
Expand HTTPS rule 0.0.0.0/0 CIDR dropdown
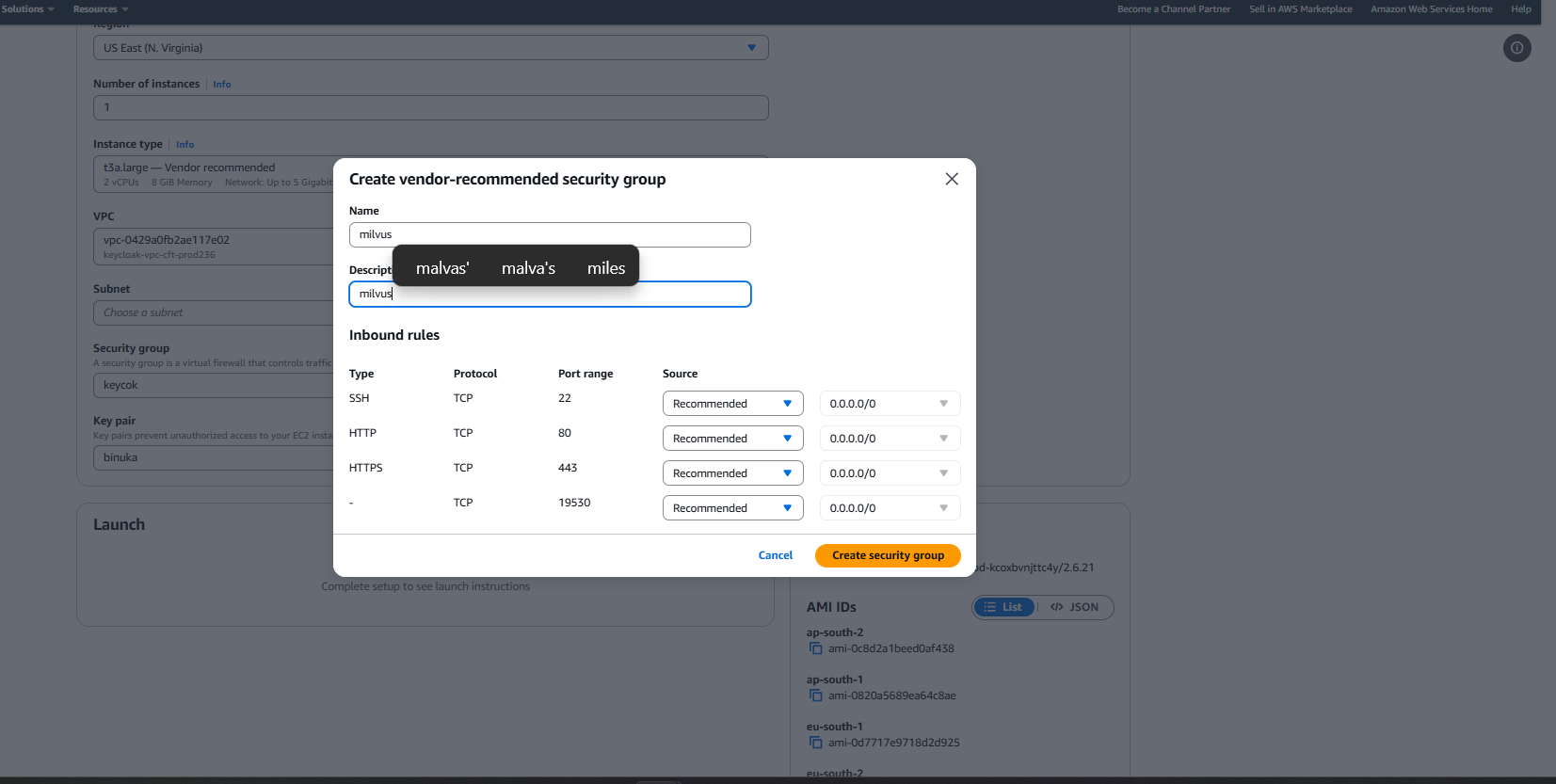[x=890, y=473]
